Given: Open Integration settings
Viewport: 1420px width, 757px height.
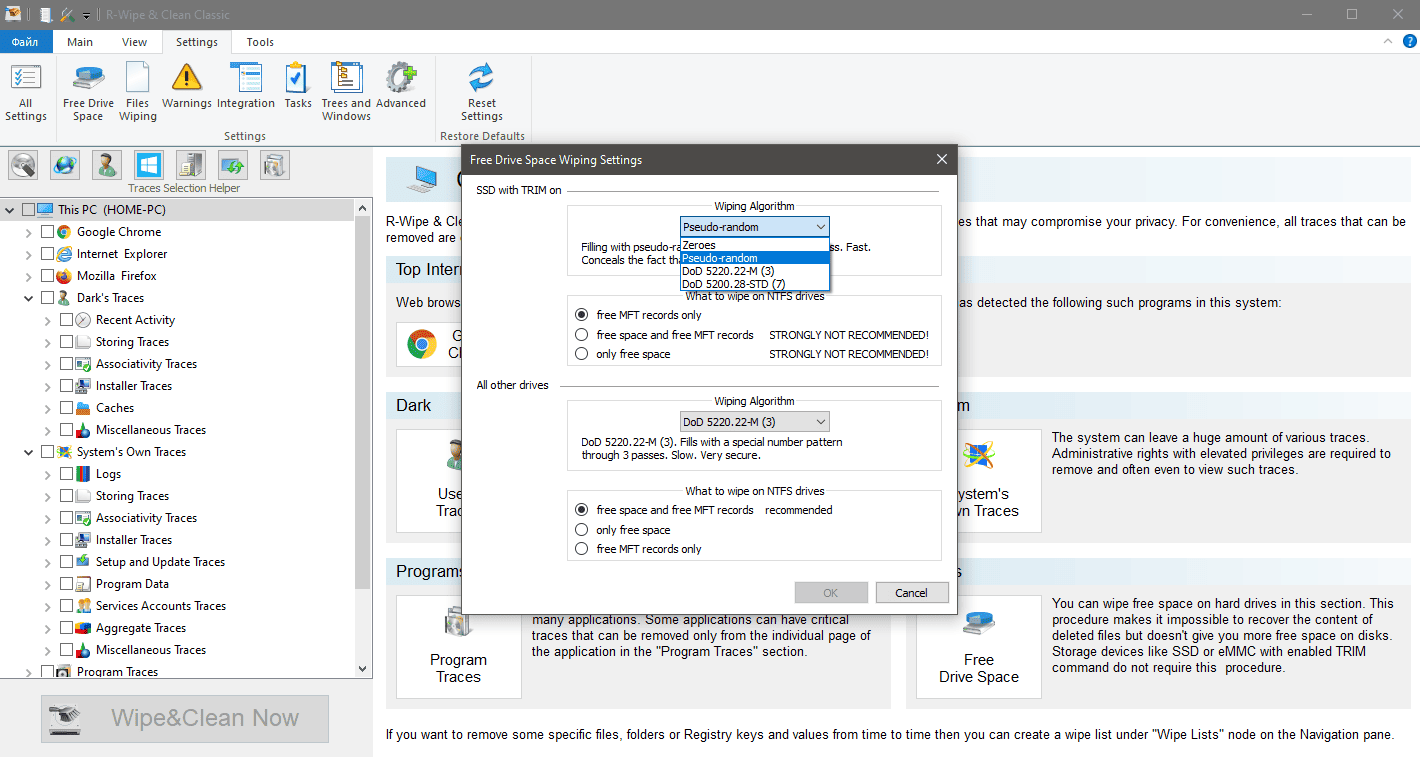Looking at the screenshot, I should (x=246, y=86).
